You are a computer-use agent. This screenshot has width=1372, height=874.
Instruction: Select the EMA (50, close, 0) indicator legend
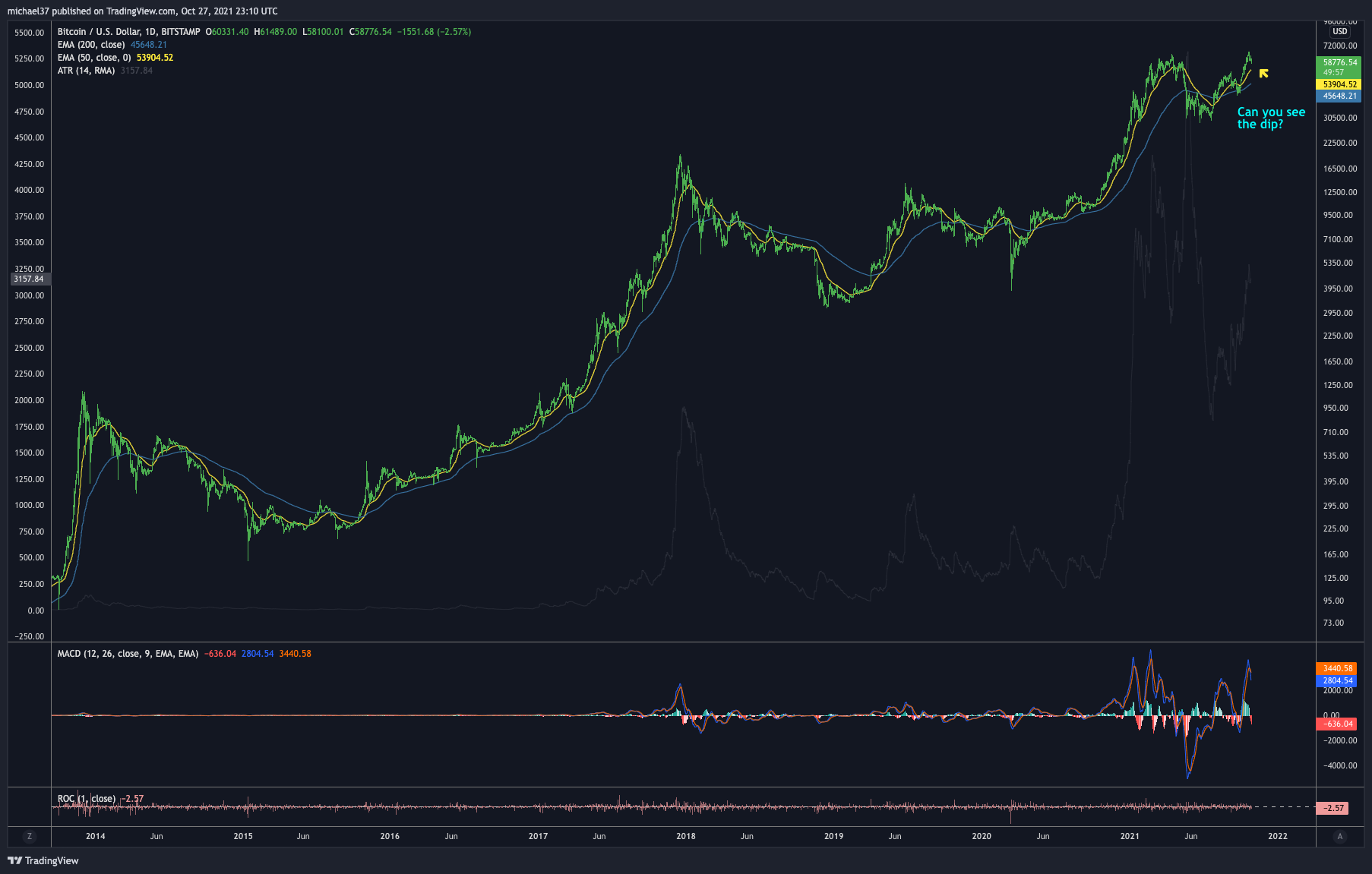94,58
